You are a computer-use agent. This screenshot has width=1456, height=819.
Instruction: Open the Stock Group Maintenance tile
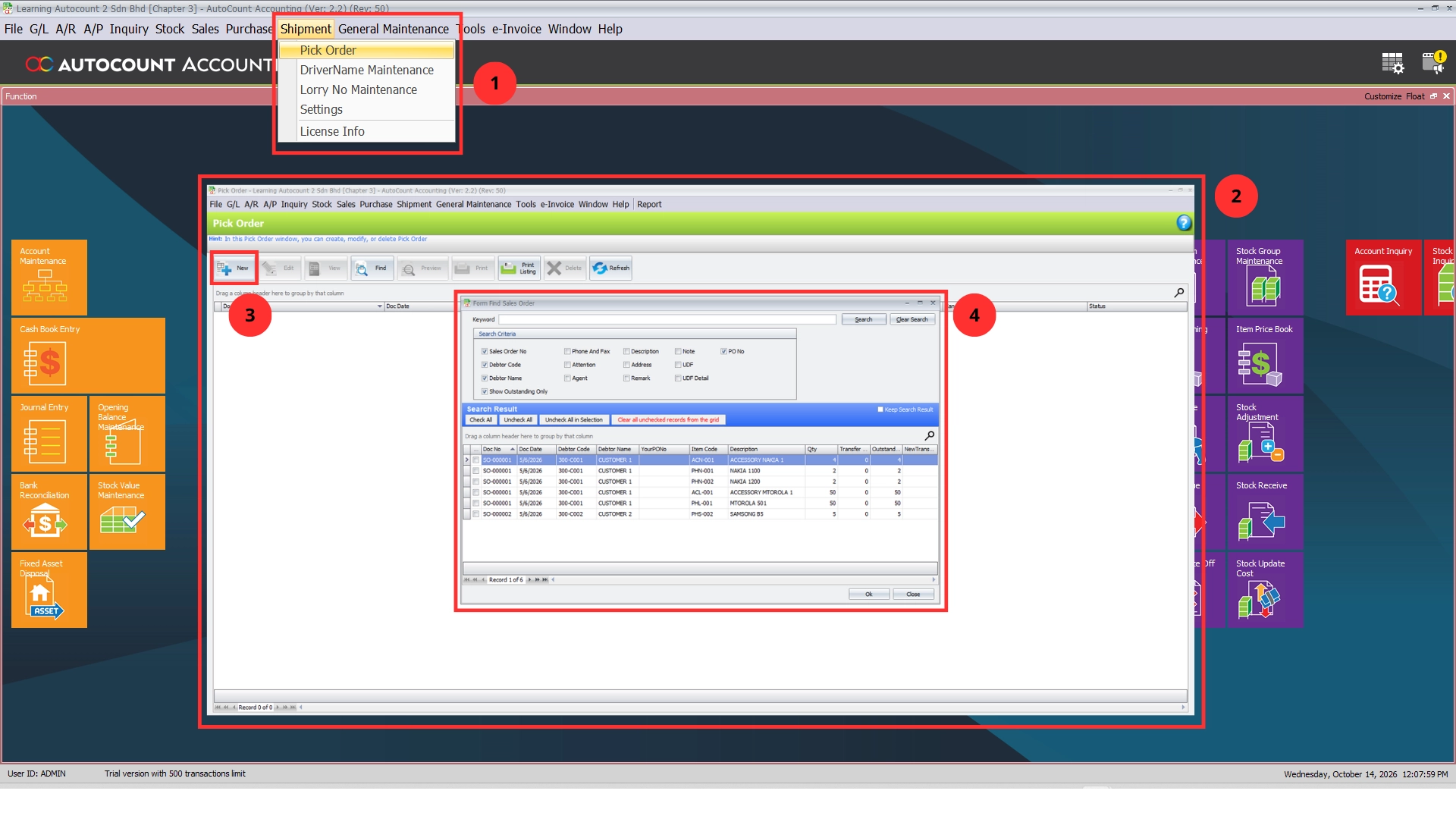tap(1265, 278)
